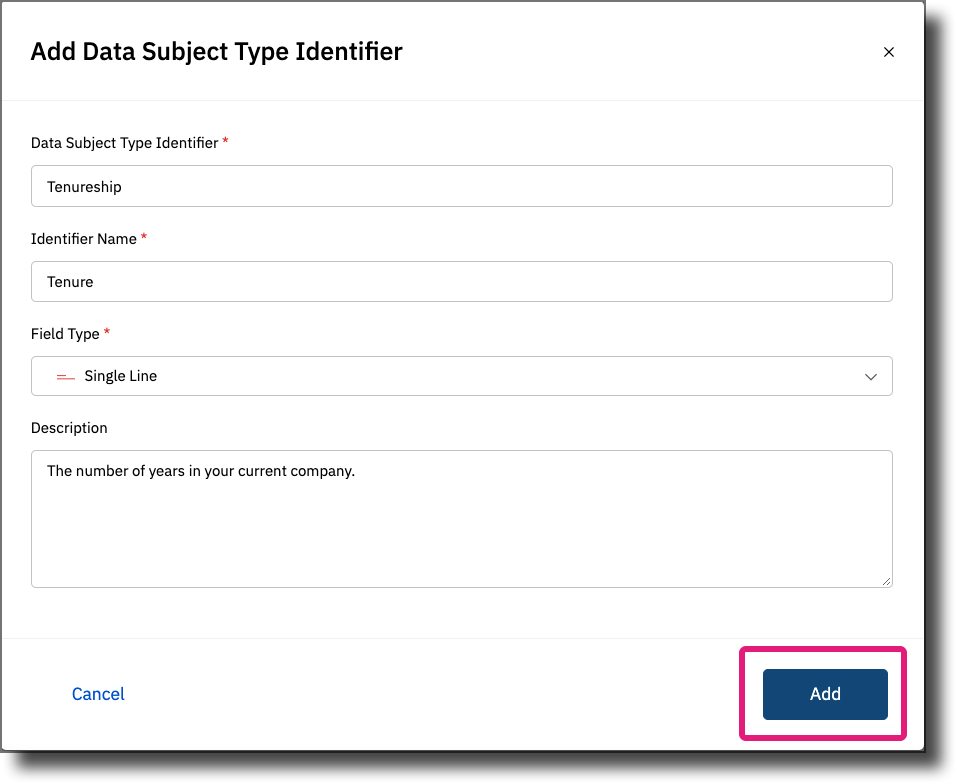Click the Cancel link

(x=97, y=694)
